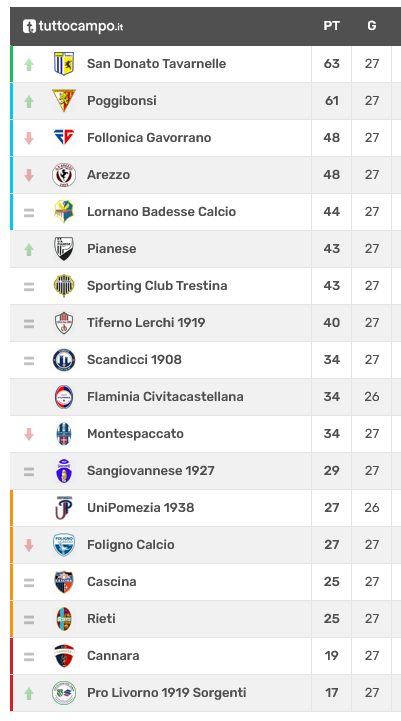Open Montespaccato team link
Screen dimensions: 401x721
(x=135, y=434)
